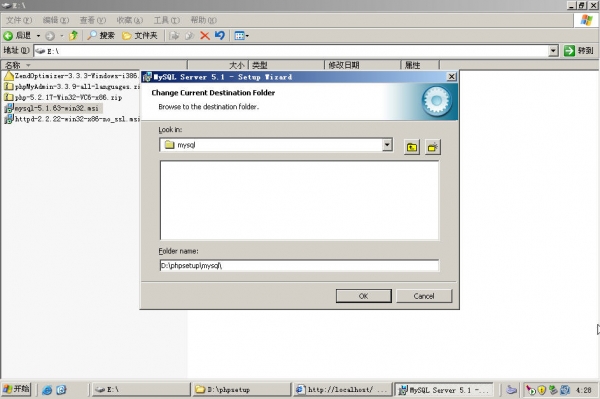The image size is (600, 399).
Task: Open the Favorites (收藏) menu
Action: tap(130, 20)
